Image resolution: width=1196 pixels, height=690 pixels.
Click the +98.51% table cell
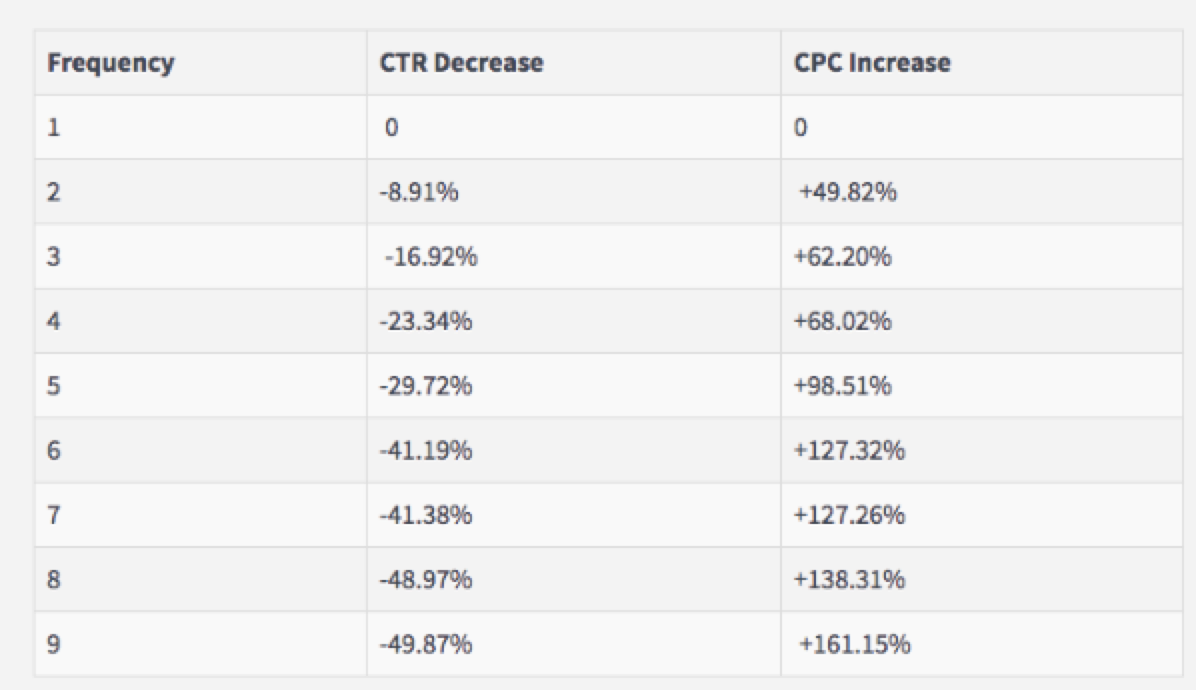pyautogui.click(x=843, y=386)
